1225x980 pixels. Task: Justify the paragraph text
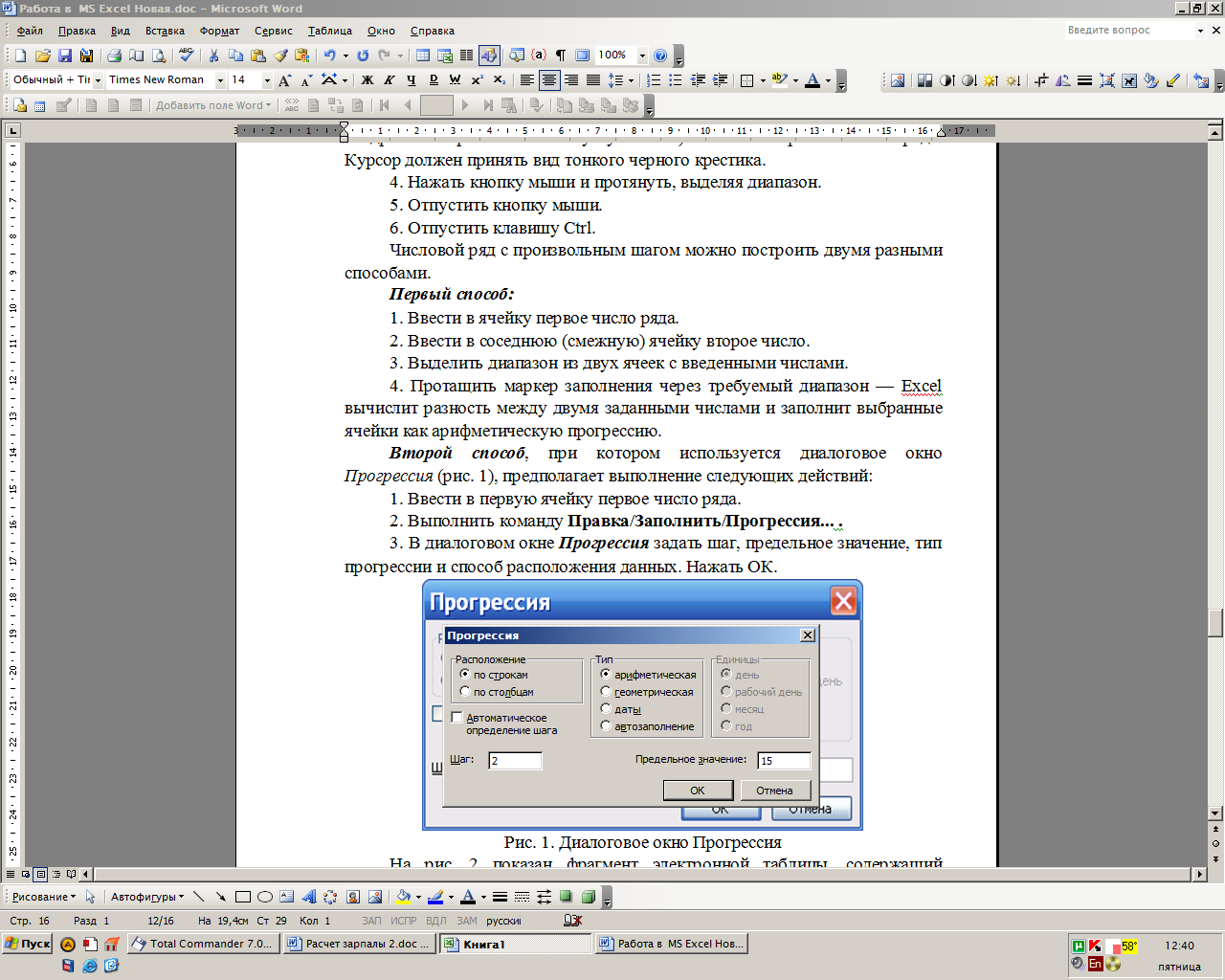(593, 80)
